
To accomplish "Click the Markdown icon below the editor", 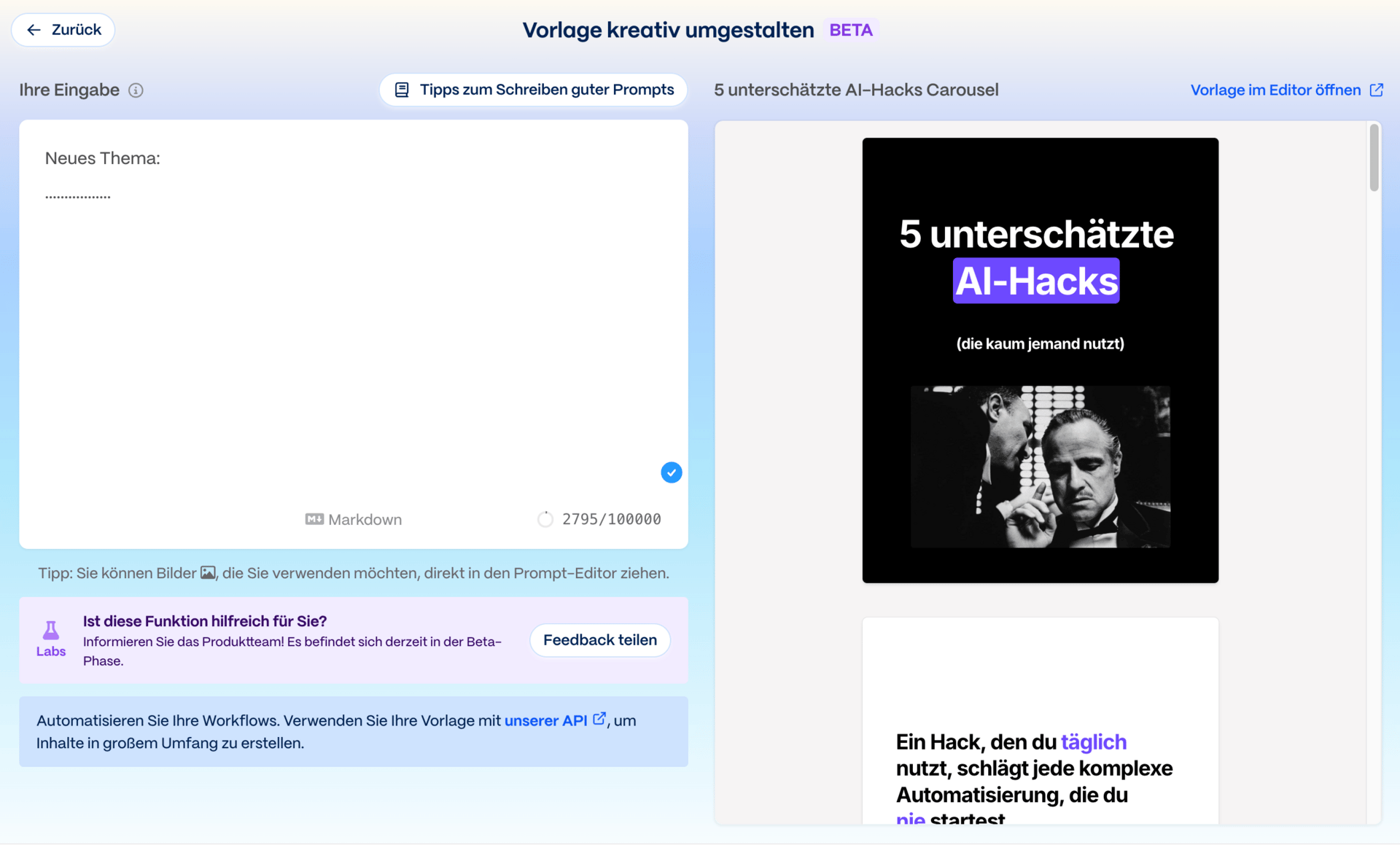I will 314,519.
